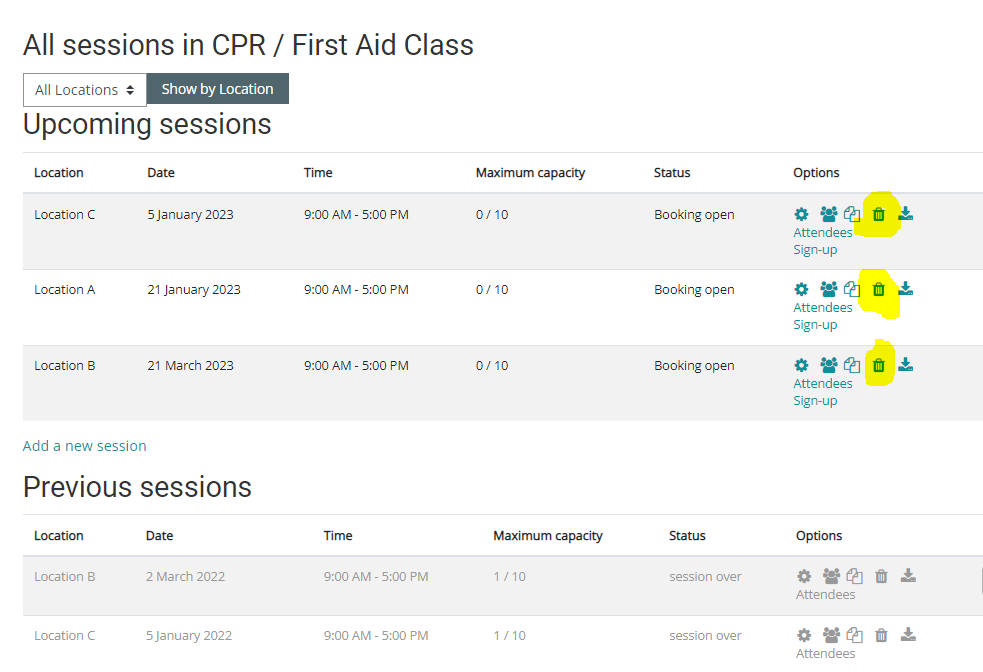
Task: Click Sign-up link for Location B March session
Action: [815, 400]
